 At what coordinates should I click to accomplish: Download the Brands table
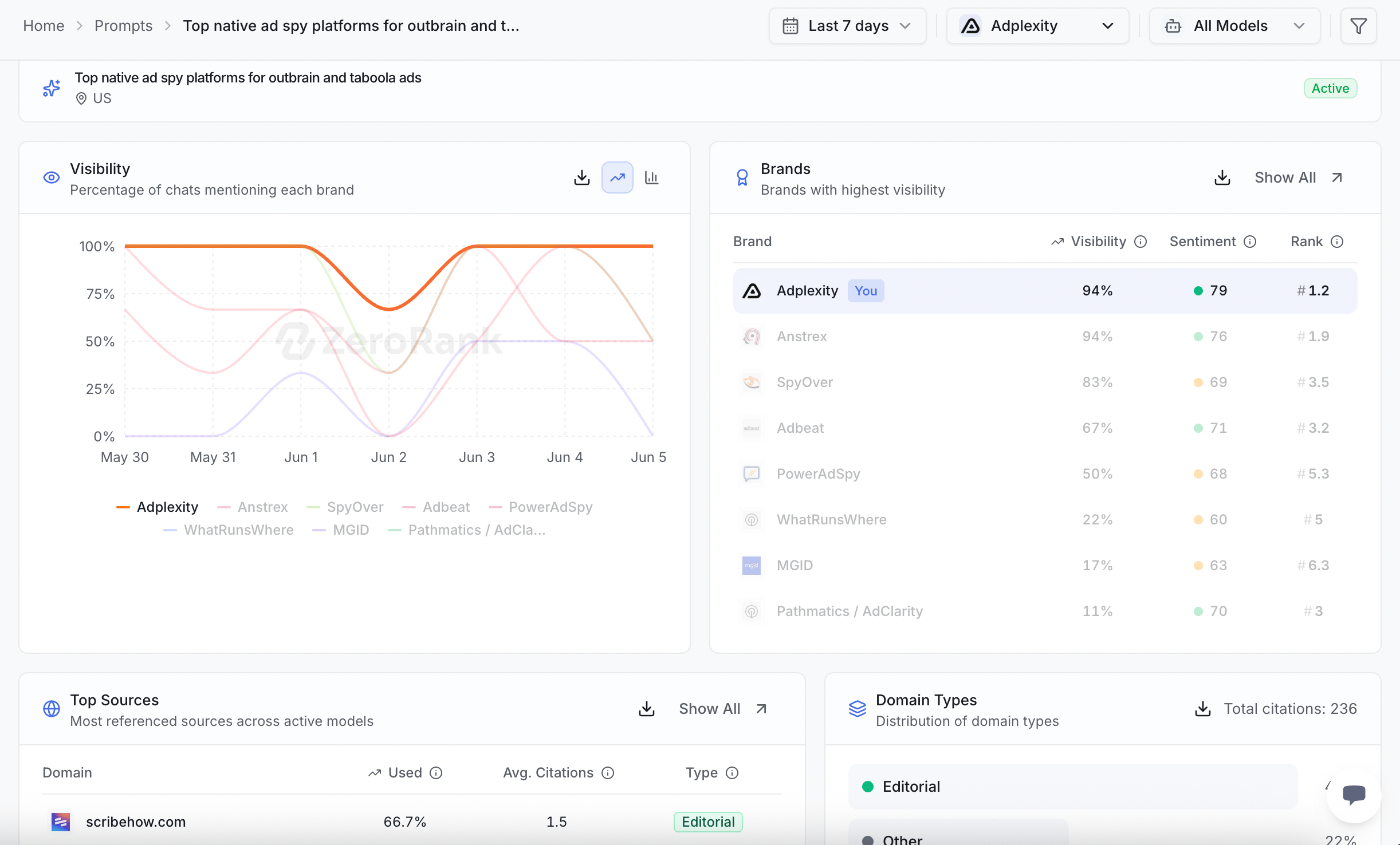(1222, 177)
